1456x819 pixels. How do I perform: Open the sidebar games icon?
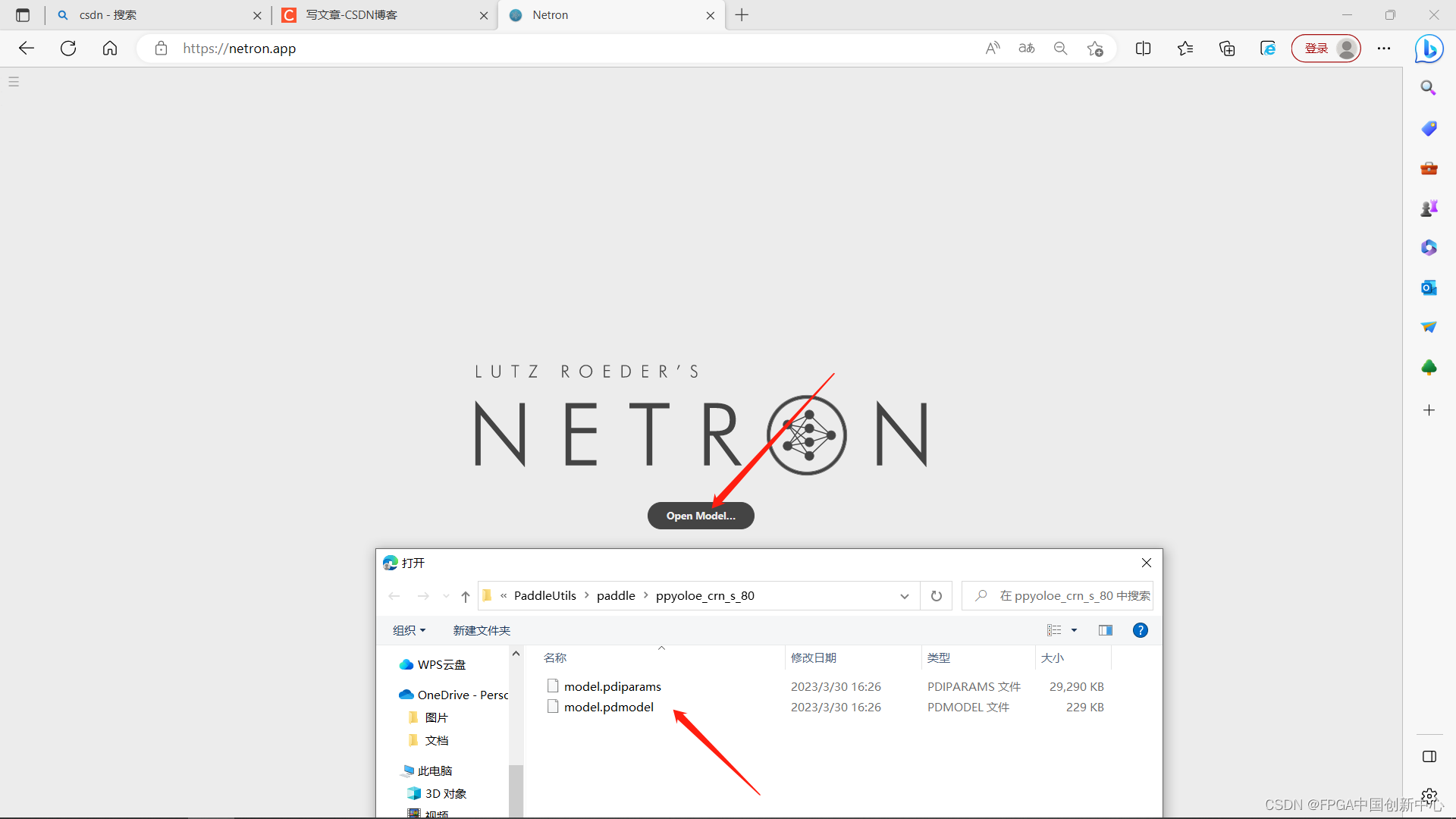click(x=1429, y=208)
